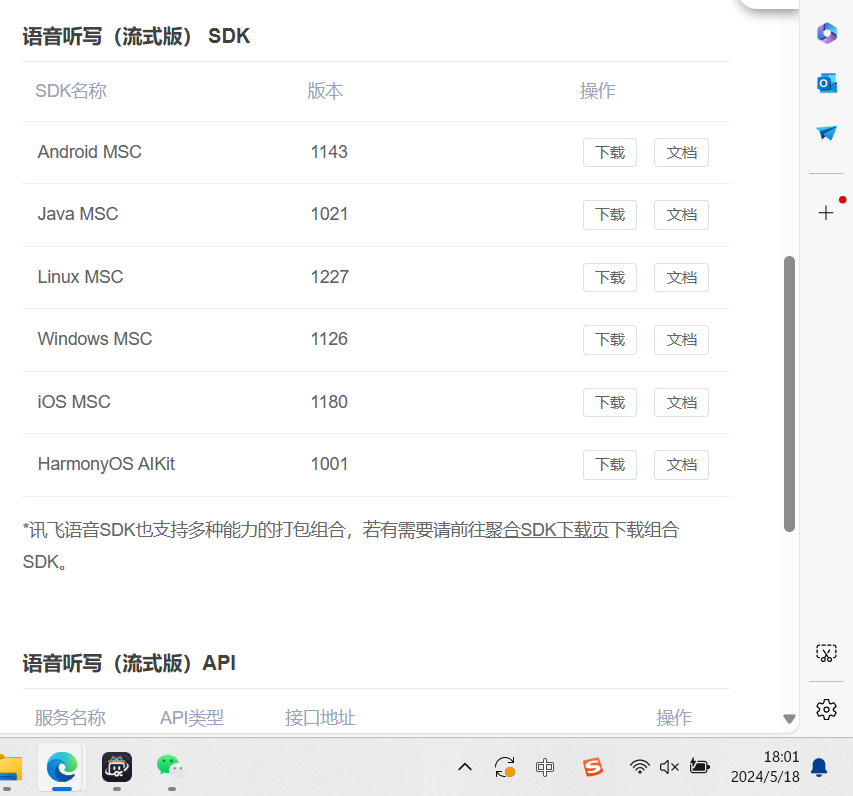The width and height of the screenshot is (853, 796).
Task: Click the 语音听写（流式版）API heading
Action: click(129, 663)
